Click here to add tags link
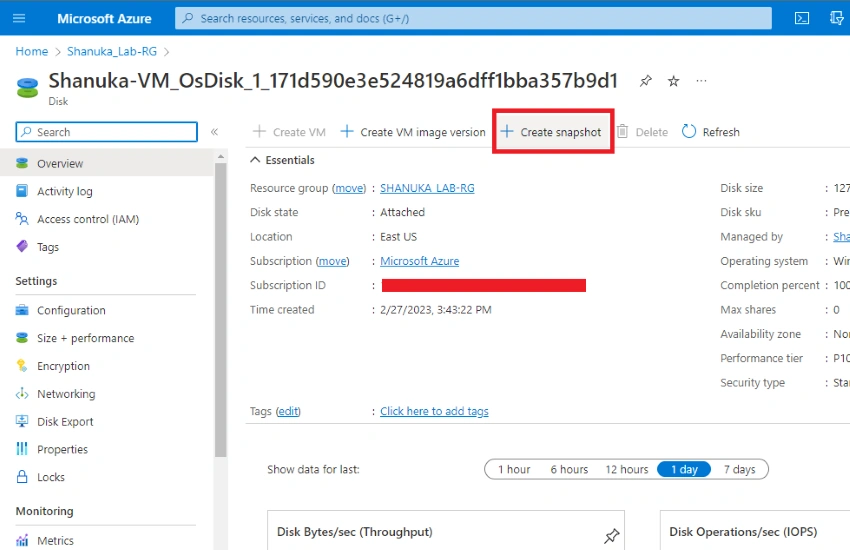Viewport: 850px width, 550px height. tap(434, 411)
